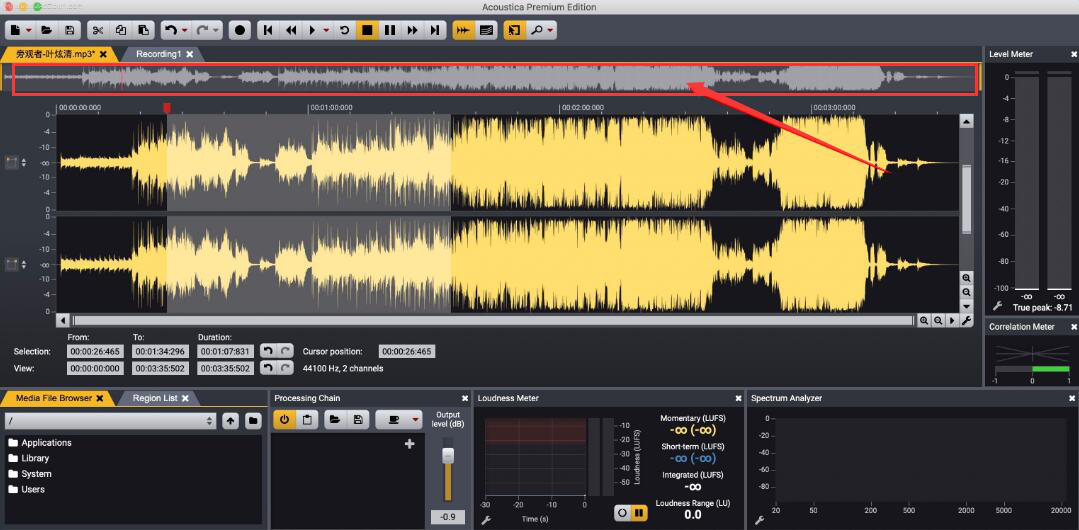Open the New file dropdown arrow
Screen dimensions: 1079x530
click(28, 30)
